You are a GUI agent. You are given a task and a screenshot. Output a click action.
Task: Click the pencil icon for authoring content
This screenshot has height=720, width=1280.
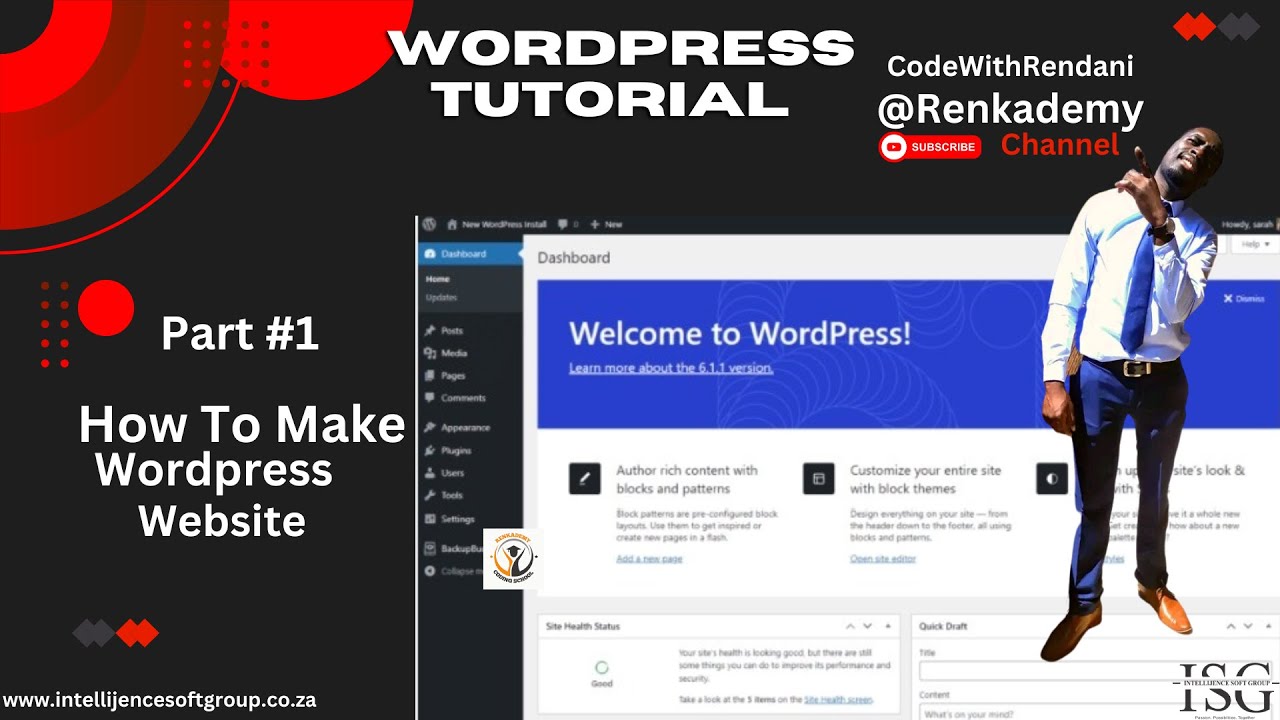pos(584,479)
